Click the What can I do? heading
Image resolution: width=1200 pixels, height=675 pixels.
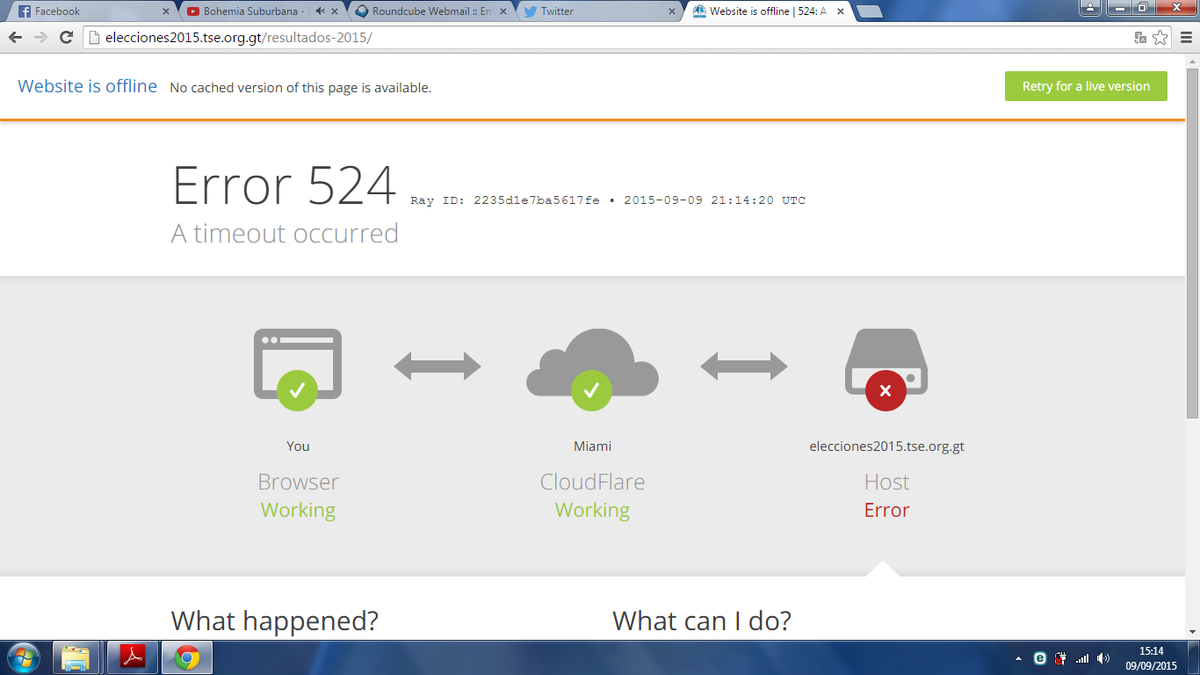pyautogui.click(x=702, y=621)
